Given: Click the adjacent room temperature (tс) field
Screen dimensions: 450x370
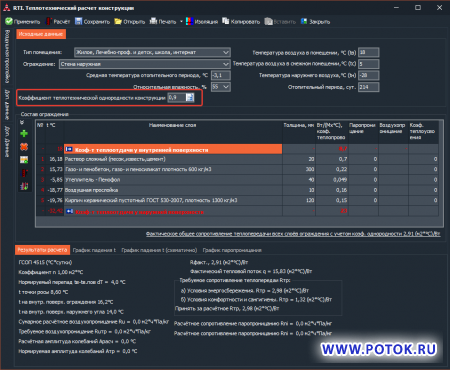Looking at the screenshot, I should [368, 64].
